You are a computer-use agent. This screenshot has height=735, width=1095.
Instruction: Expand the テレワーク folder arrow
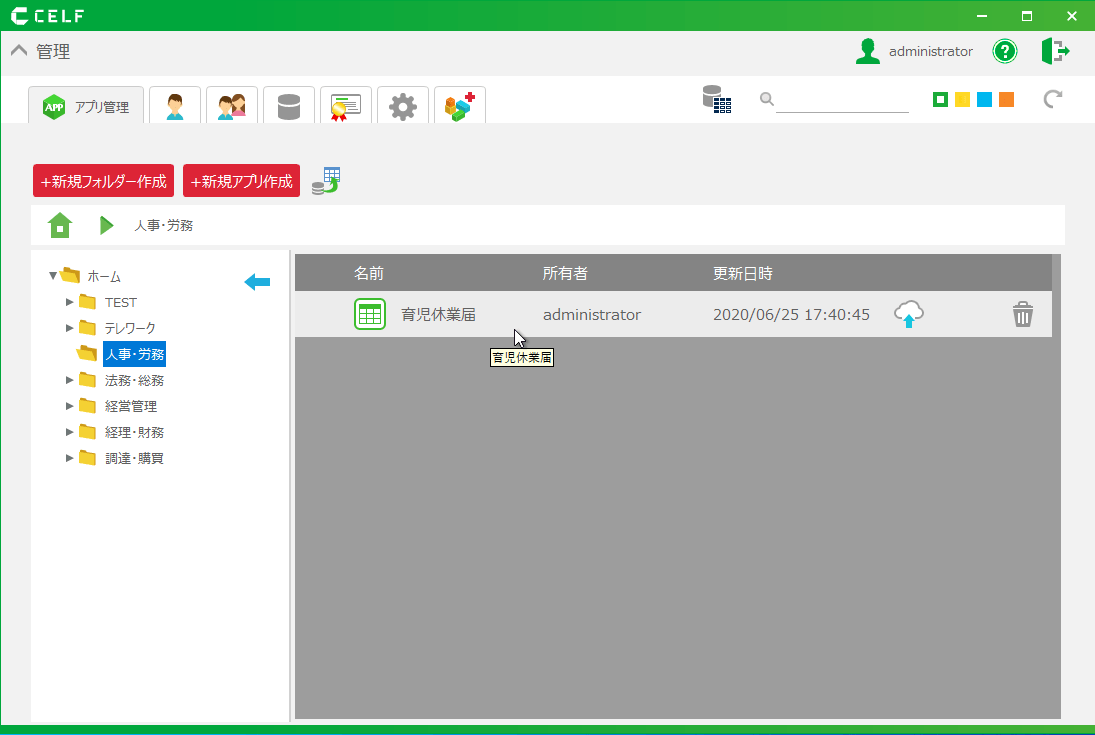coord(70,328)
